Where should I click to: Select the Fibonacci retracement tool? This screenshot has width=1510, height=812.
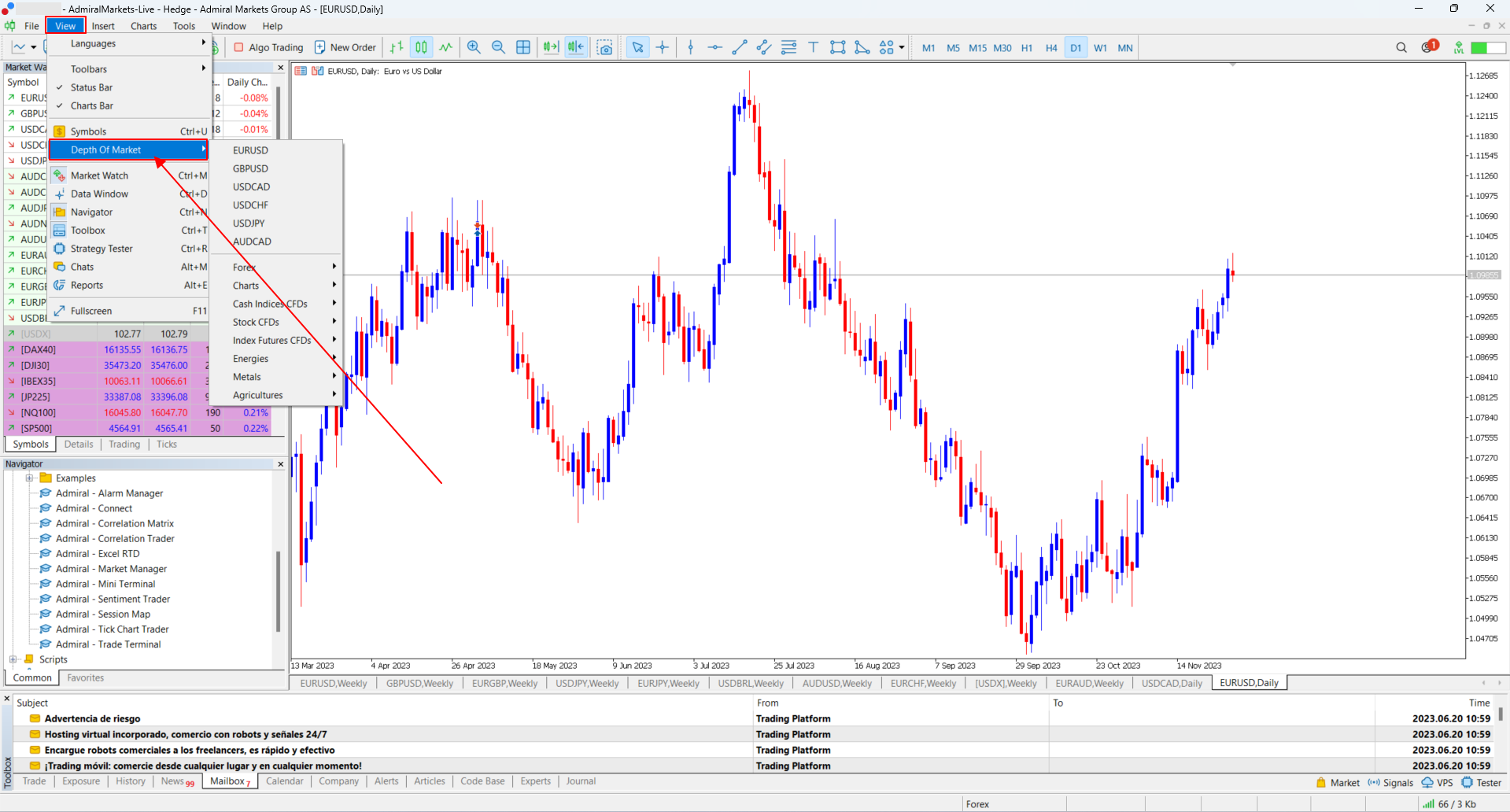[x=788, y=47]
